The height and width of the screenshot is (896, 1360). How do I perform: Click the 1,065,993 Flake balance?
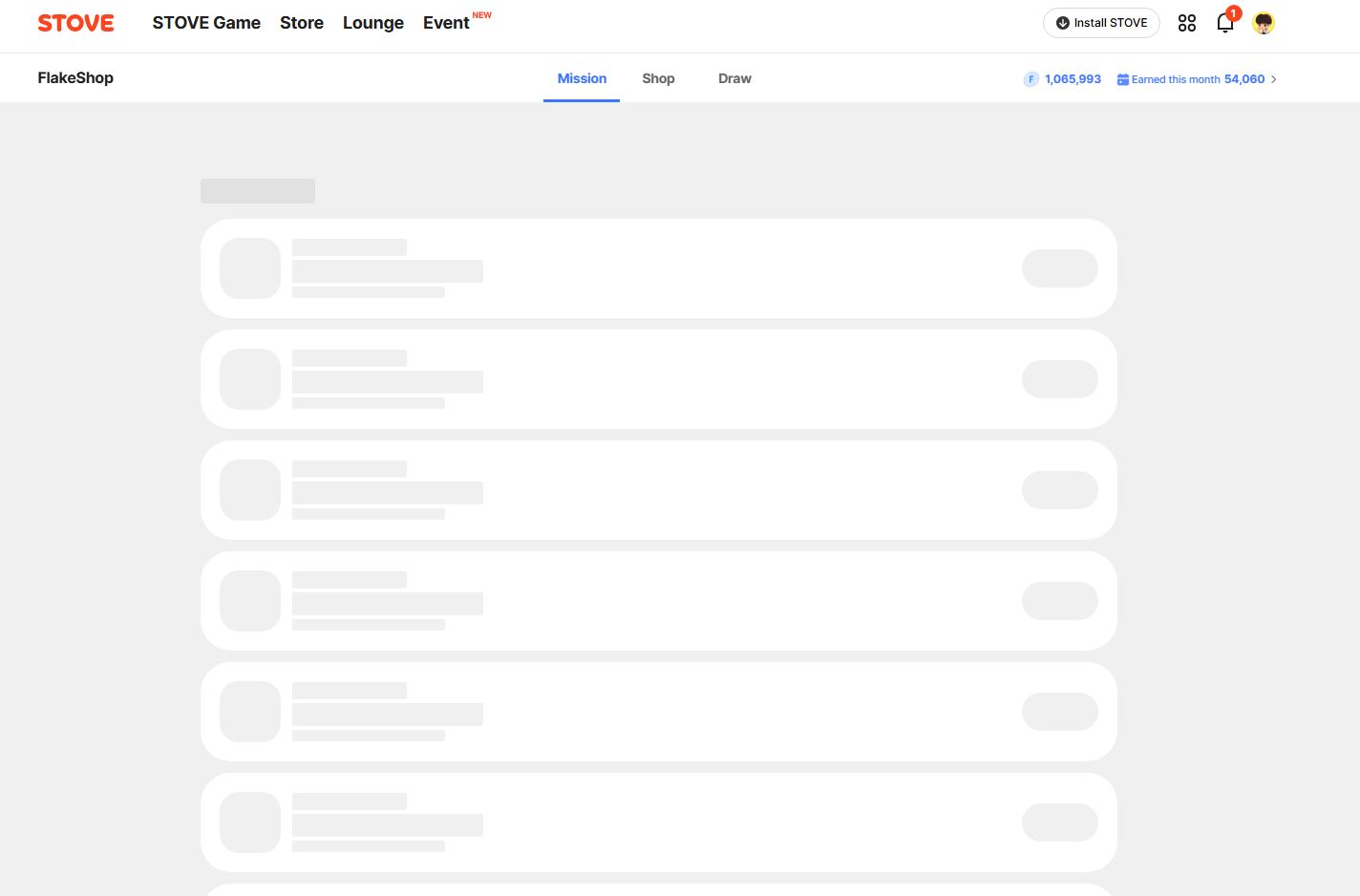coord(1073,79)
